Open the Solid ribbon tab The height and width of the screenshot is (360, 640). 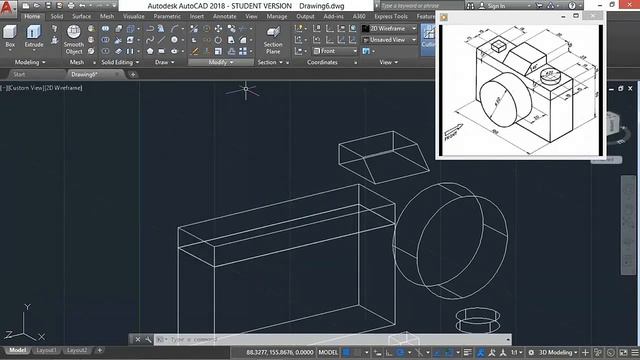point(57,16)
